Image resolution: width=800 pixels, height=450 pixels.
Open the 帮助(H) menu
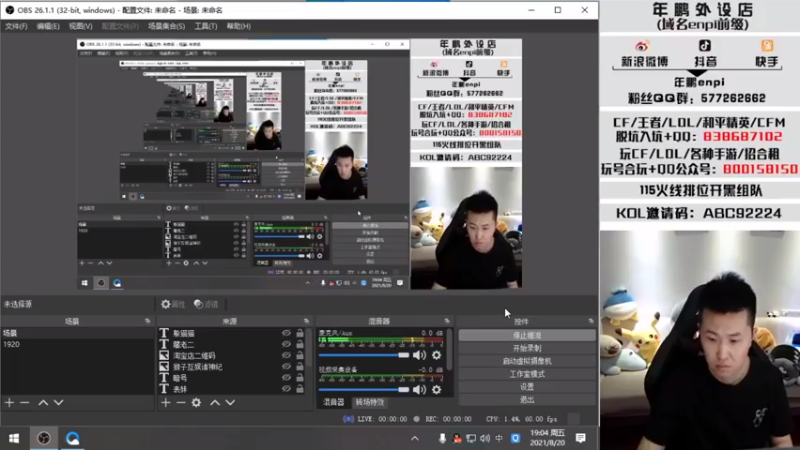click(x=238, y=26)
